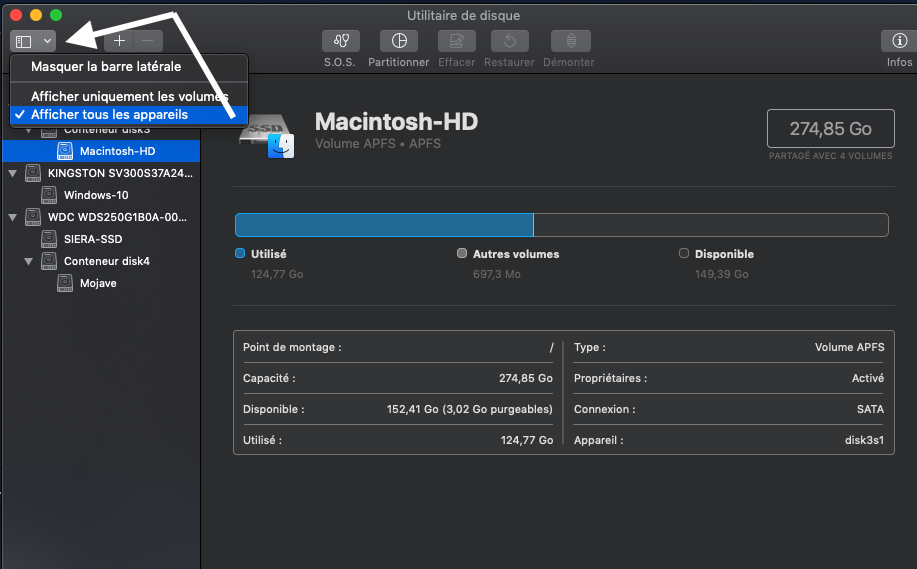Click the 149,39 Go Disponible value

click(x=722, y=274)
